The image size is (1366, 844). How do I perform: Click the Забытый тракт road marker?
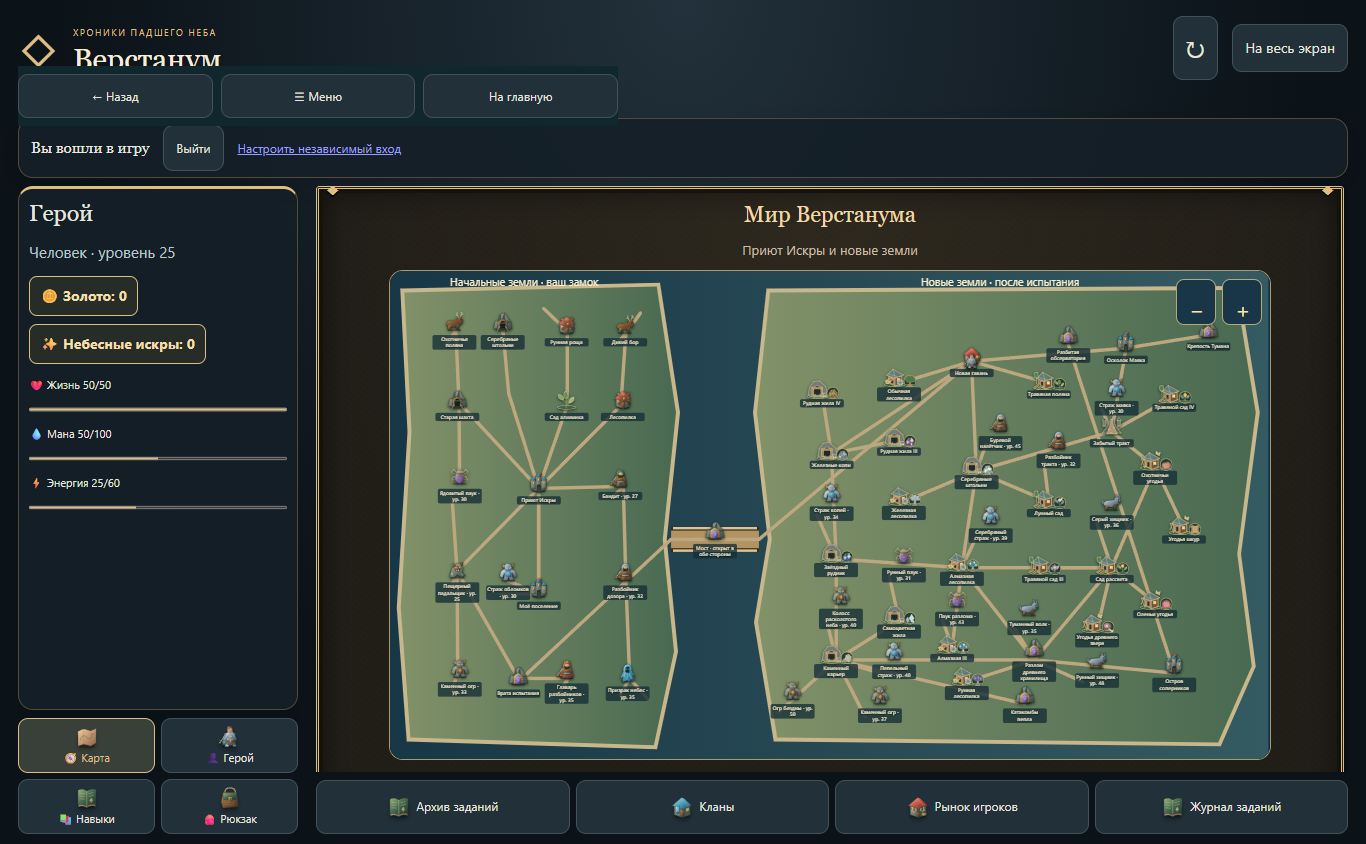[1111, 426]
